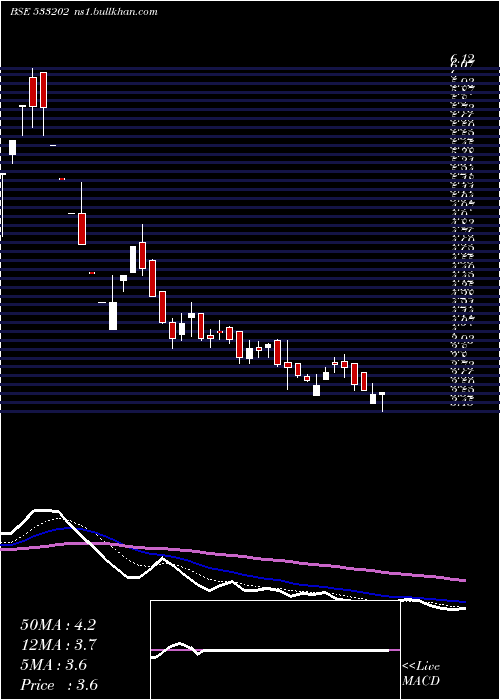Click the ns1.bullkhan.com source label

click(116, 12)
